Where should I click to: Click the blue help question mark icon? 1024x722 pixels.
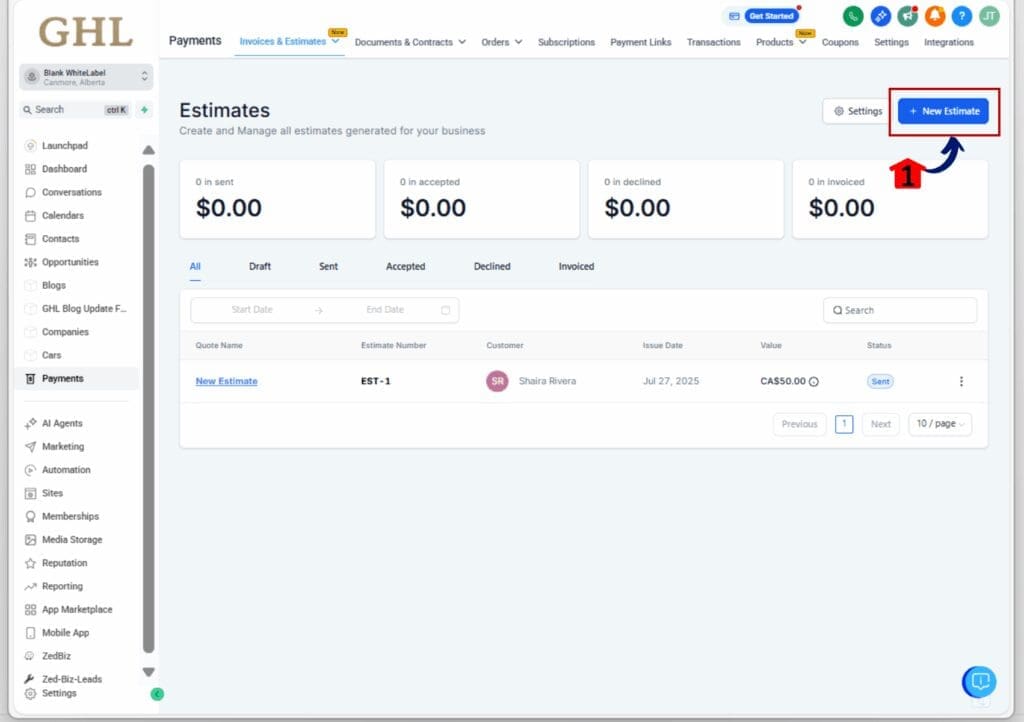[961, 16]
